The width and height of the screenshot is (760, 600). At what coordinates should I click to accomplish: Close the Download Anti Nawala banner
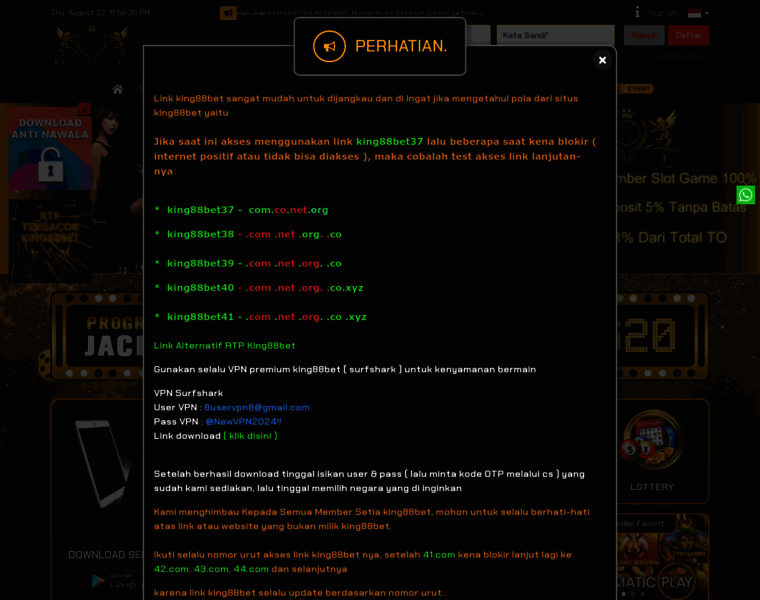(85, 109)
